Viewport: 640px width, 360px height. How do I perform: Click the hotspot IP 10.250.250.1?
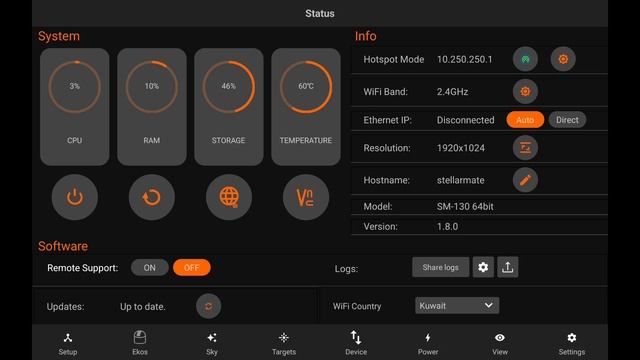(464, 60)
